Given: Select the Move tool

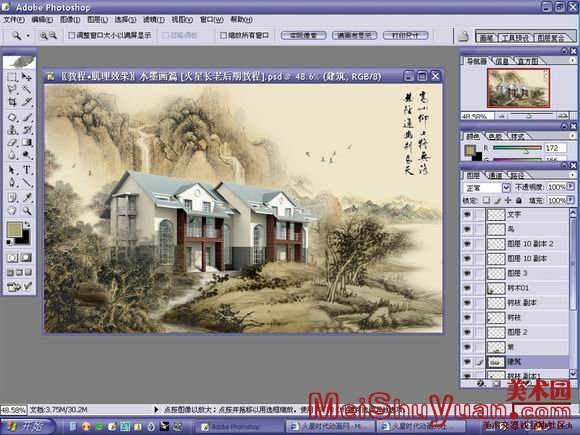Looking at the screenshot, I should tap(27, 77).
